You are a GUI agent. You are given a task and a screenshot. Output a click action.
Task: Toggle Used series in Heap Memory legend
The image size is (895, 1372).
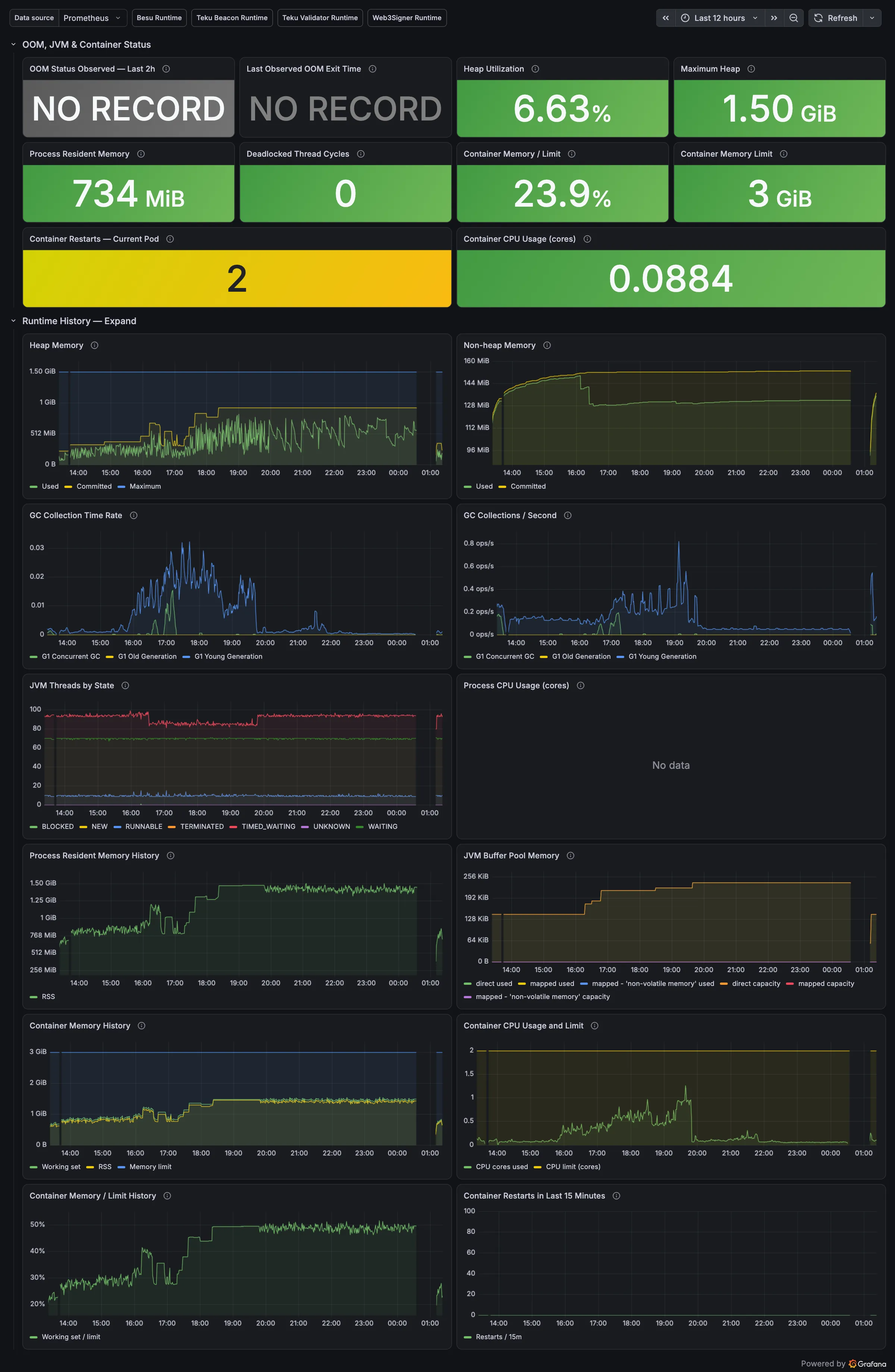coord(50,486)
